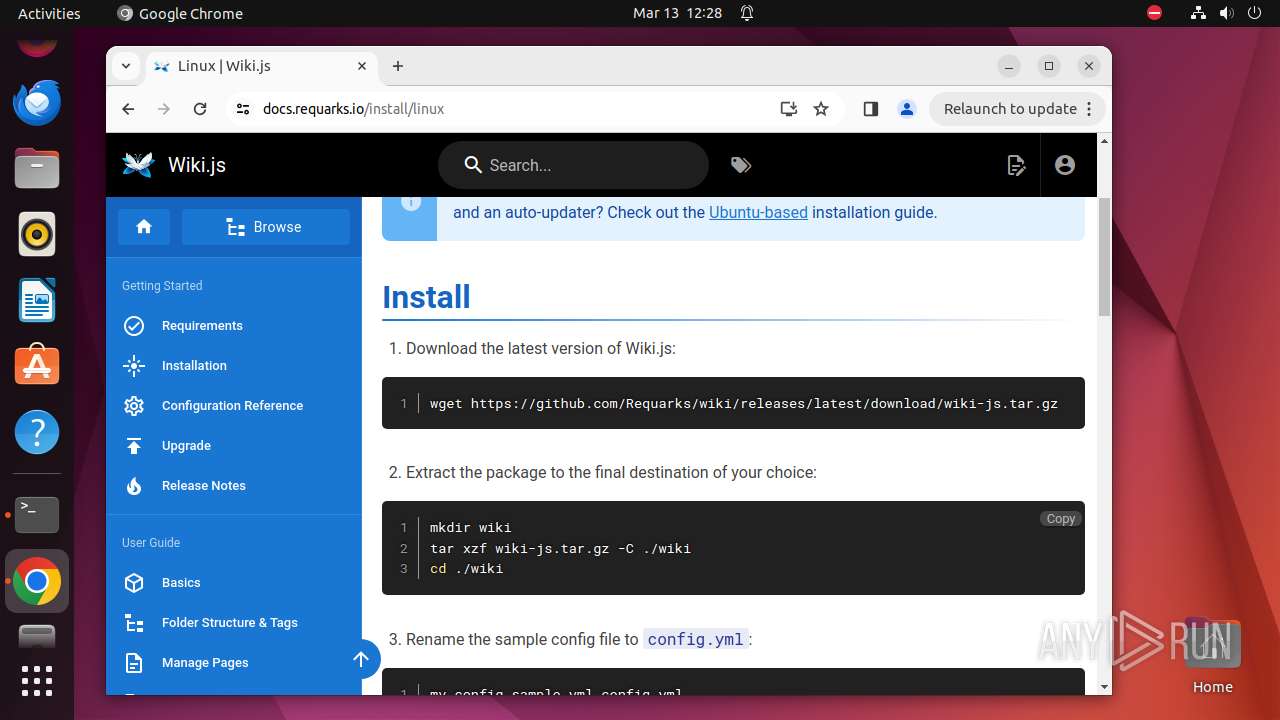This screenshot has width=1280, height=720.
Task: Click the Manage Pages document icon
Action: tap(134, 663)
